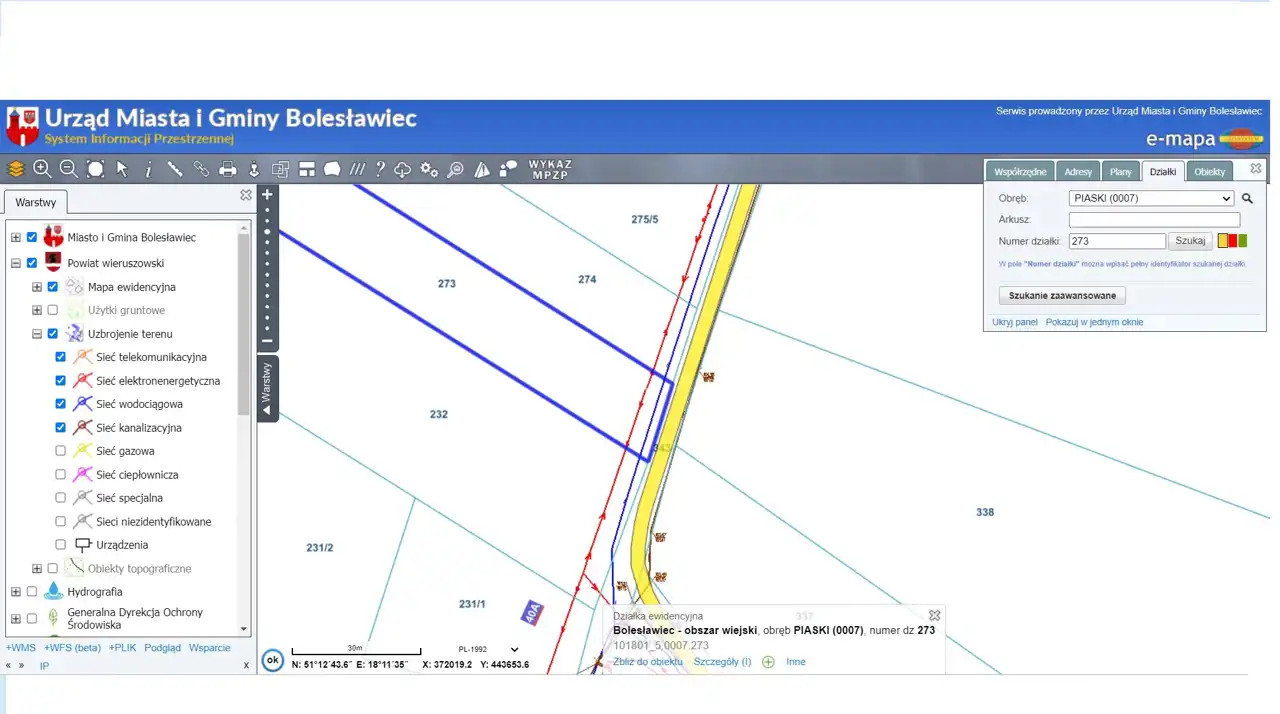The height and width of the screenshot is (714, 1280).
Task: Click the zoom out magnifier tool
Action: 68,169
